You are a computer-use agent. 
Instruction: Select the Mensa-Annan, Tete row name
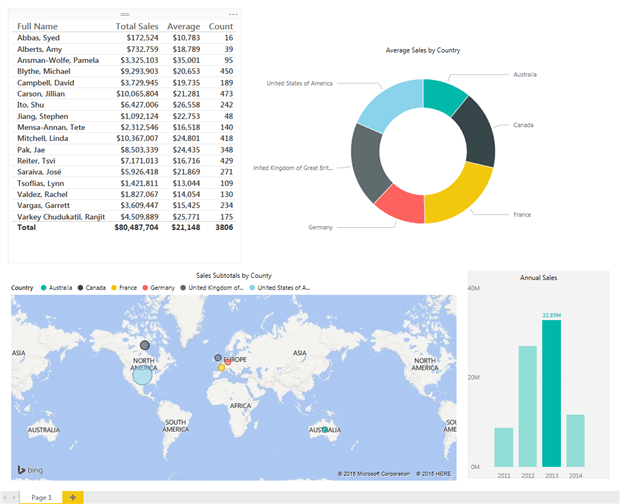[51, 127]
